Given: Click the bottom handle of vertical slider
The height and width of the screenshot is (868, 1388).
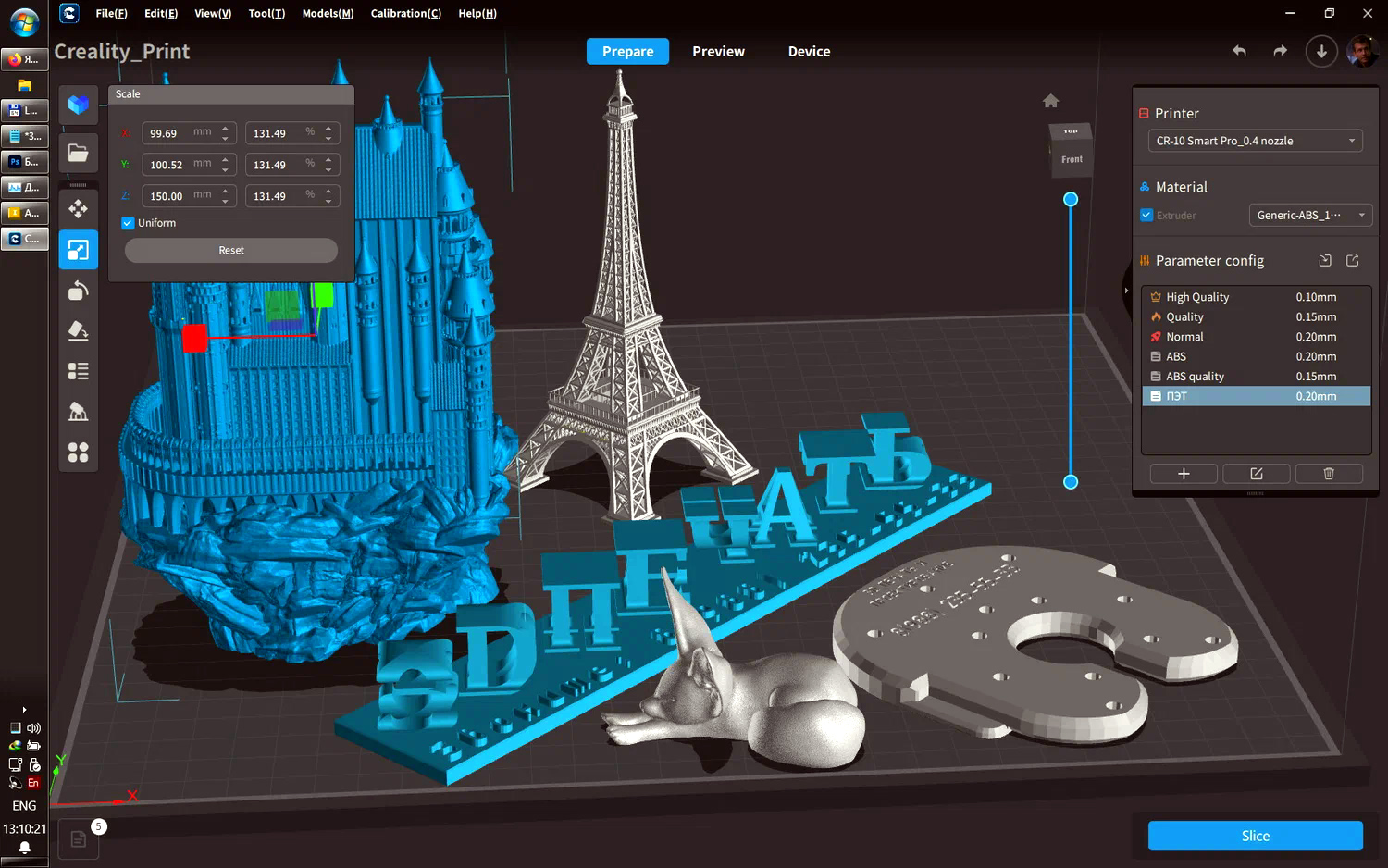Looking at the screenshot, I should click(x=1071, y=481).
